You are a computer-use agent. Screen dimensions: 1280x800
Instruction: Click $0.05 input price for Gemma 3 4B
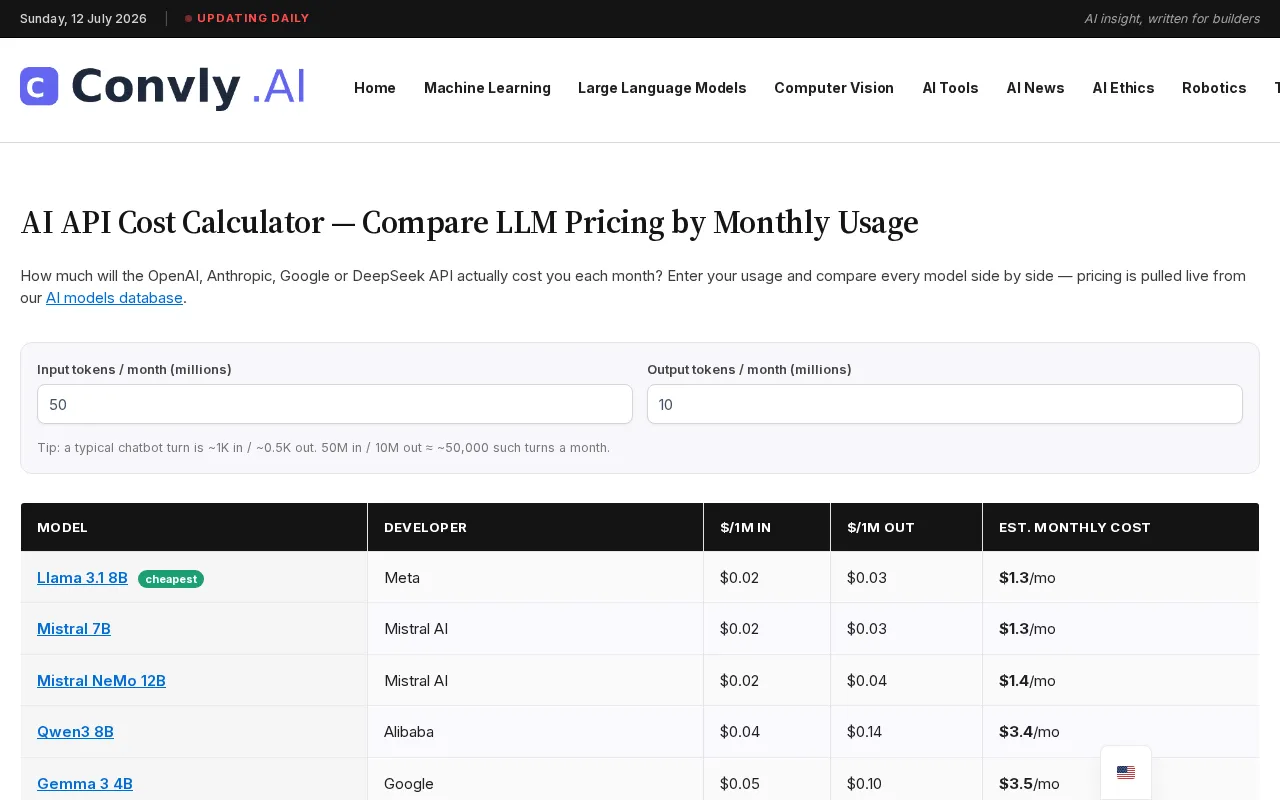click(740, 784)
